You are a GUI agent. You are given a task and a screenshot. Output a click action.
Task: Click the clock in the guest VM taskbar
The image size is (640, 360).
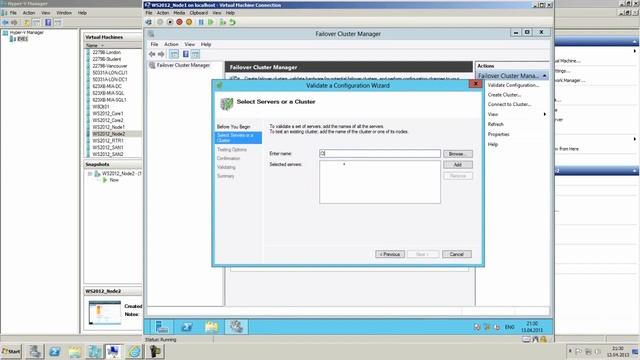pyautogui.click(x=532, y=327)
